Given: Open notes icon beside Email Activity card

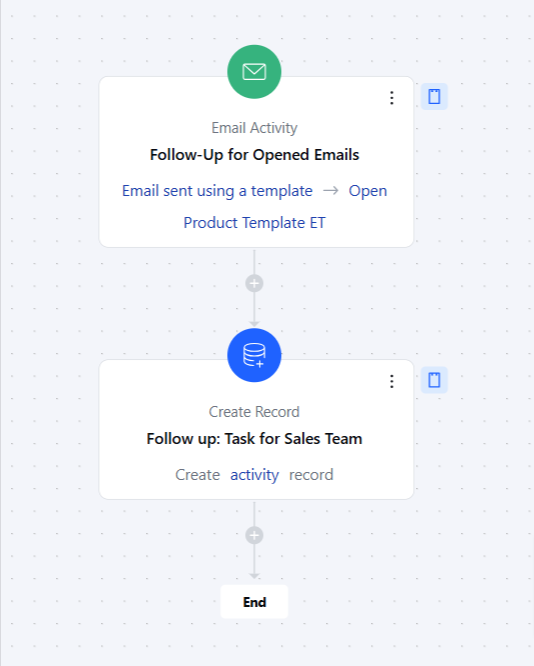Looking at the screenshot, I should tap(434, 96).
